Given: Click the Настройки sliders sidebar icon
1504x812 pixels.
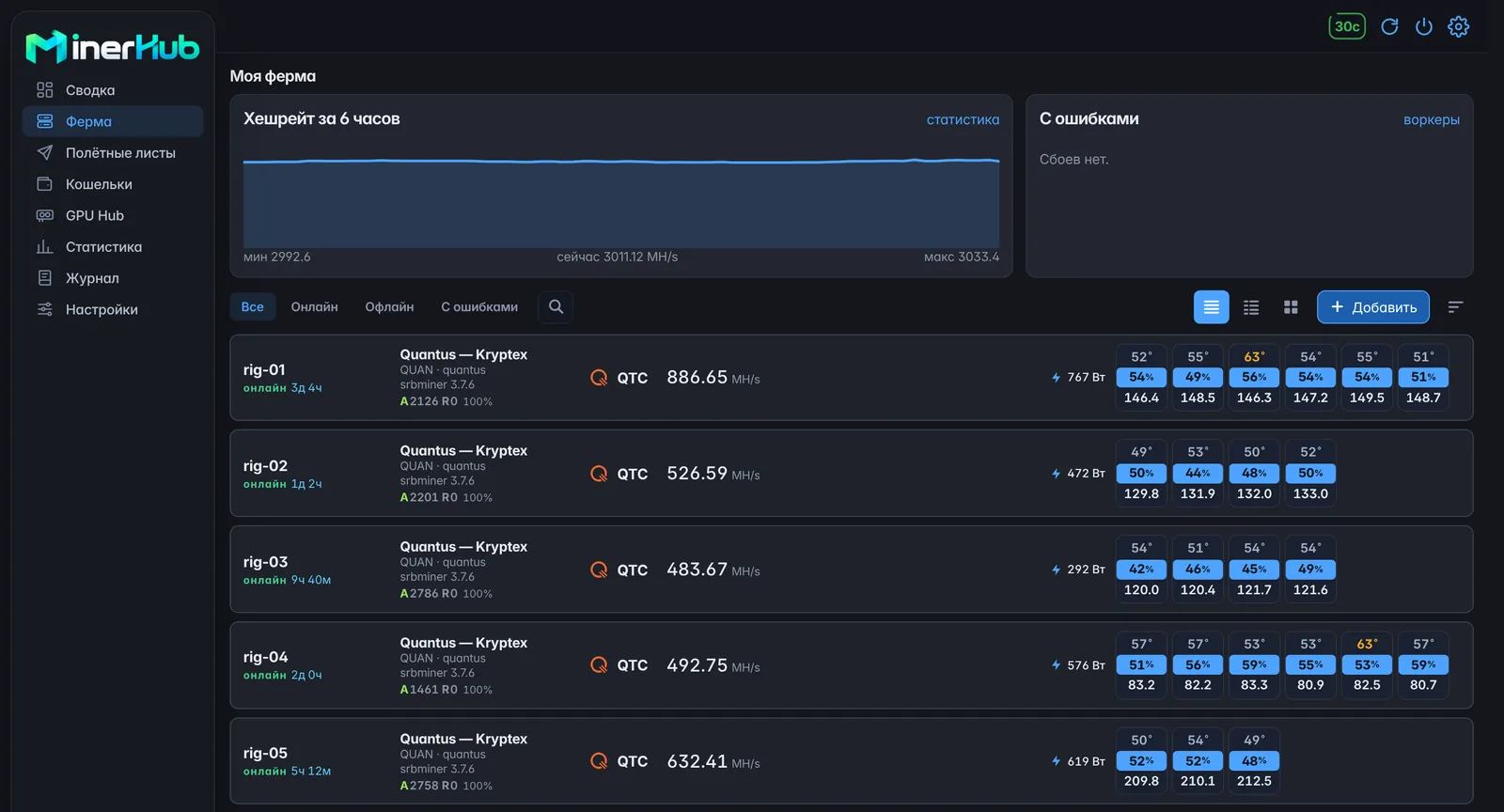Looking at the screenshot, I should pyautogui.click(x=44, y=309).
